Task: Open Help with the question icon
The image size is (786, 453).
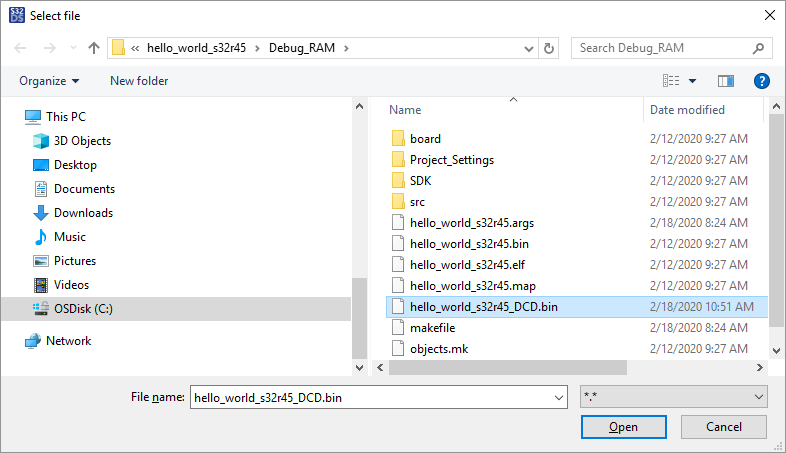Action: 761,81
